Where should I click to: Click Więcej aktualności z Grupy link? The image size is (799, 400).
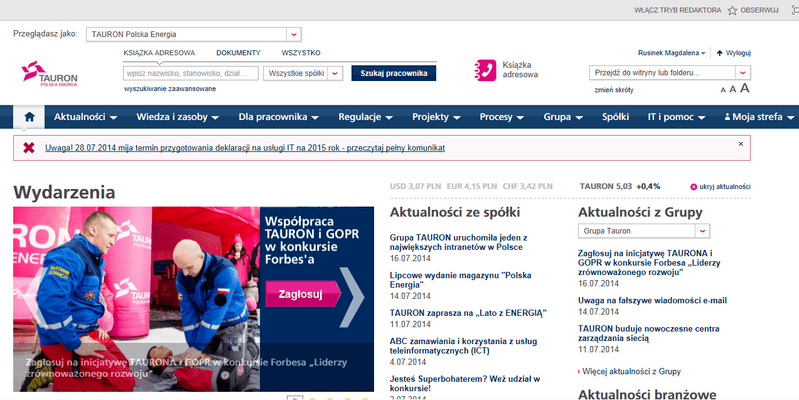[631, 371]
